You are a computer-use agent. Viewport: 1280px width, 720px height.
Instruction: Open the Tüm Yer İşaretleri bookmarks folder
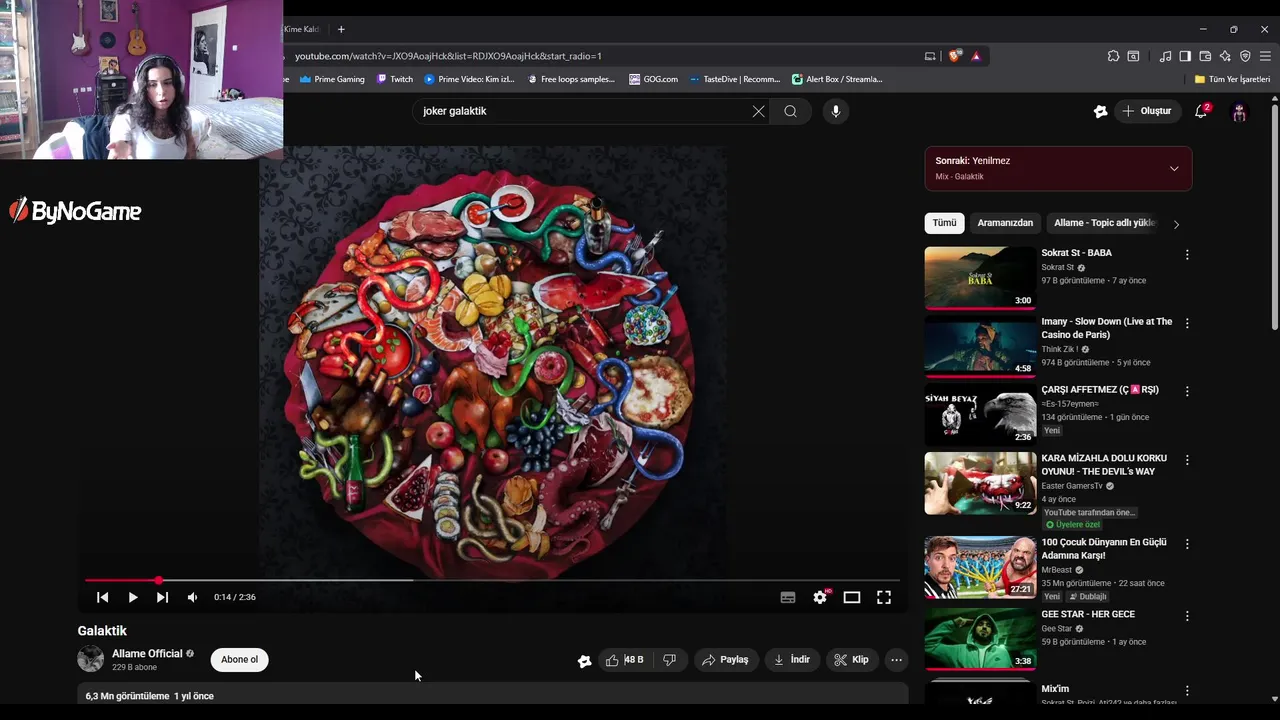click(1232, 79)
